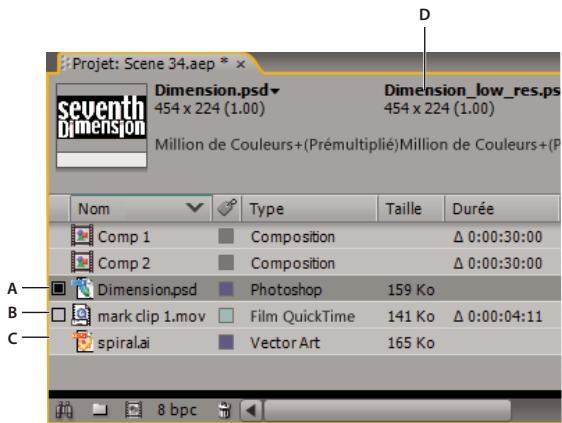562x423 pixels.
Task: Click Composition type cell for Comp 2
Action: point(293,263)
